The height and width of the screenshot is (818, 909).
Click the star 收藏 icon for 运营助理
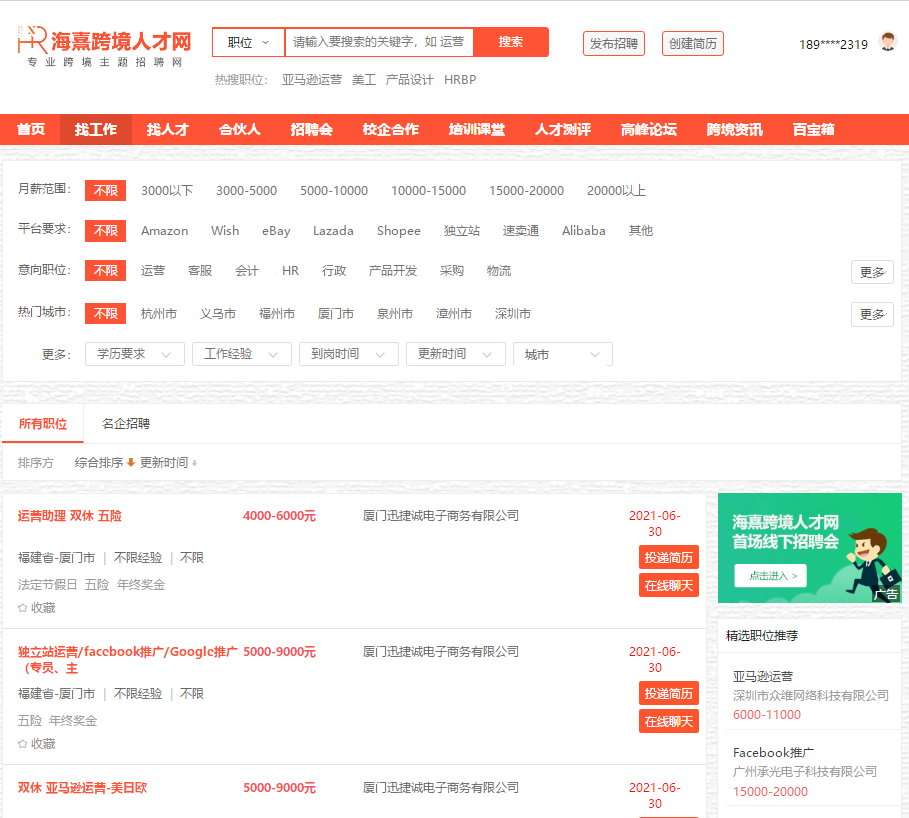(x=23, y=608)
